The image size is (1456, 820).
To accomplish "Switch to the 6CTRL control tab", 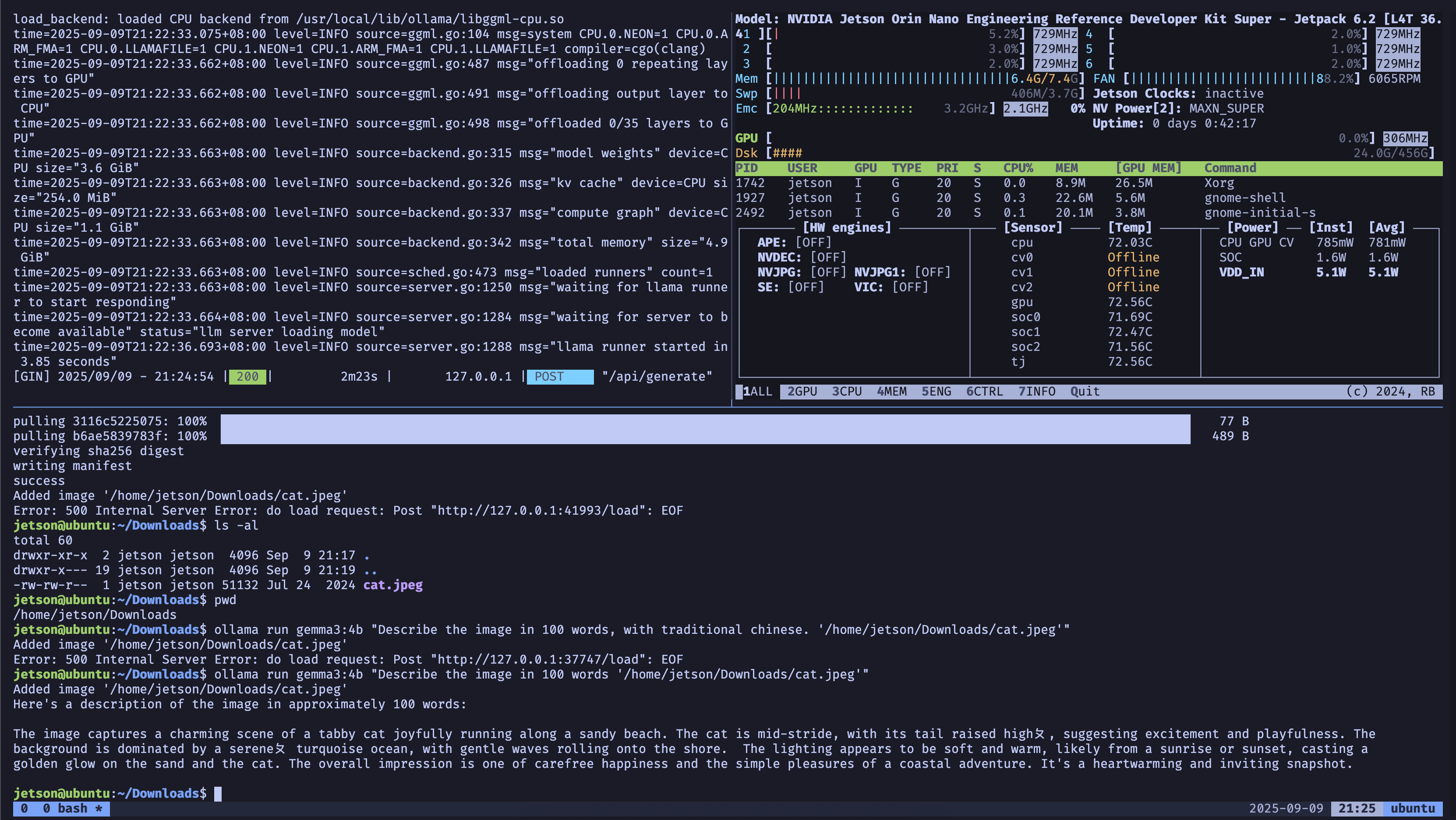I will (x=984, y=392).
